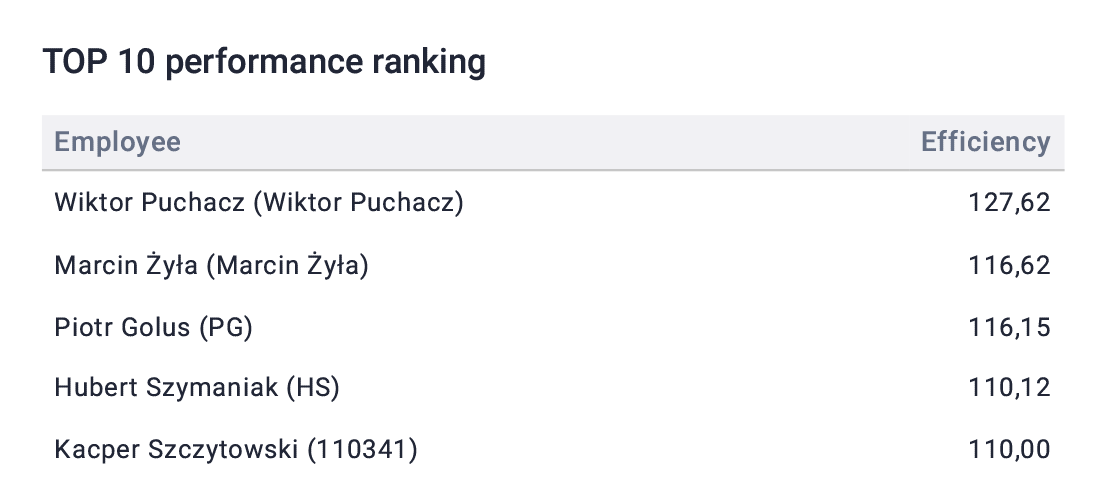
Task: Click the (HS) initials after Hubert Szymaniak
Action: pos(313,388)
